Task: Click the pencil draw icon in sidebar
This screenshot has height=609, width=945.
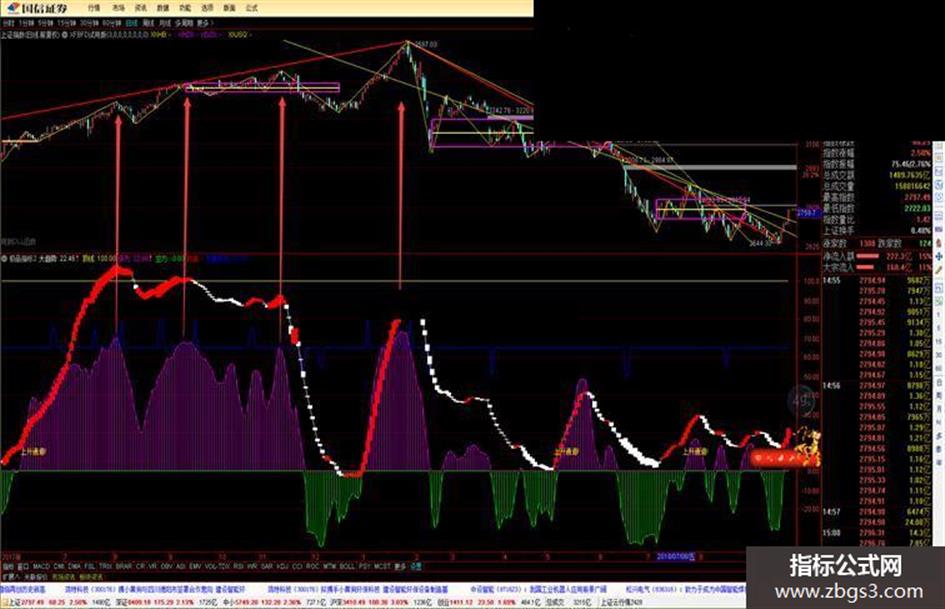Action: (938, 270)
